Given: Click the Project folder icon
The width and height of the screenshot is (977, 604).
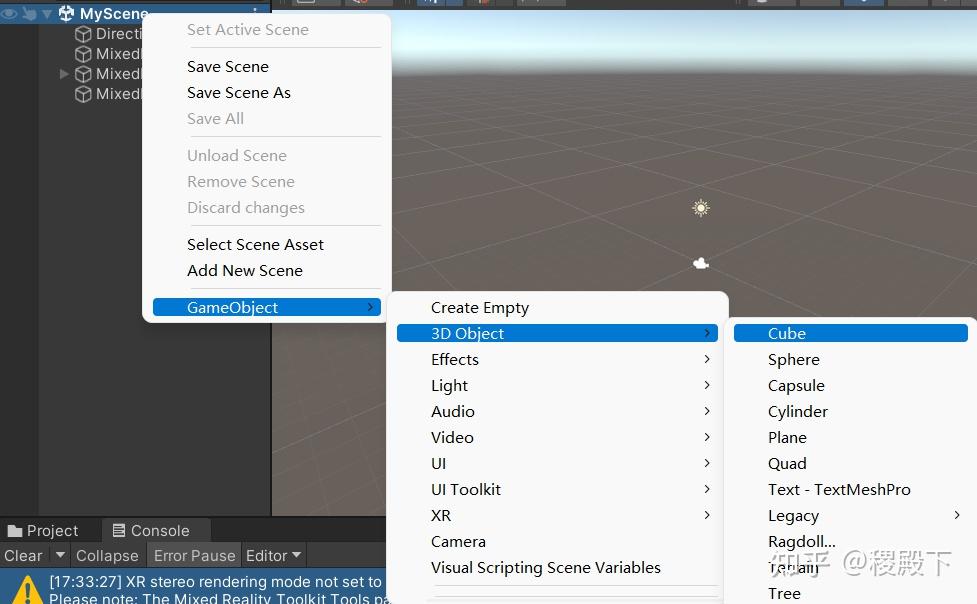Looking at the screenshot, I should (x=15, y=530).
